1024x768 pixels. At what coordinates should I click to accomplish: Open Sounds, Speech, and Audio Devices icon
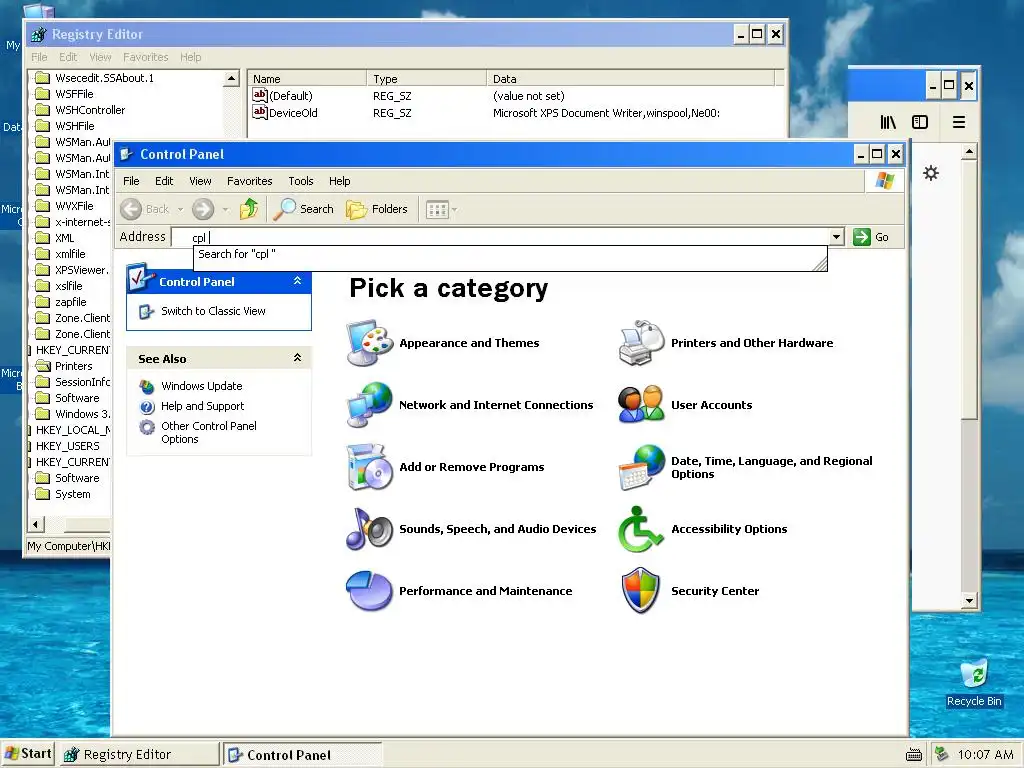coord(370,529)
